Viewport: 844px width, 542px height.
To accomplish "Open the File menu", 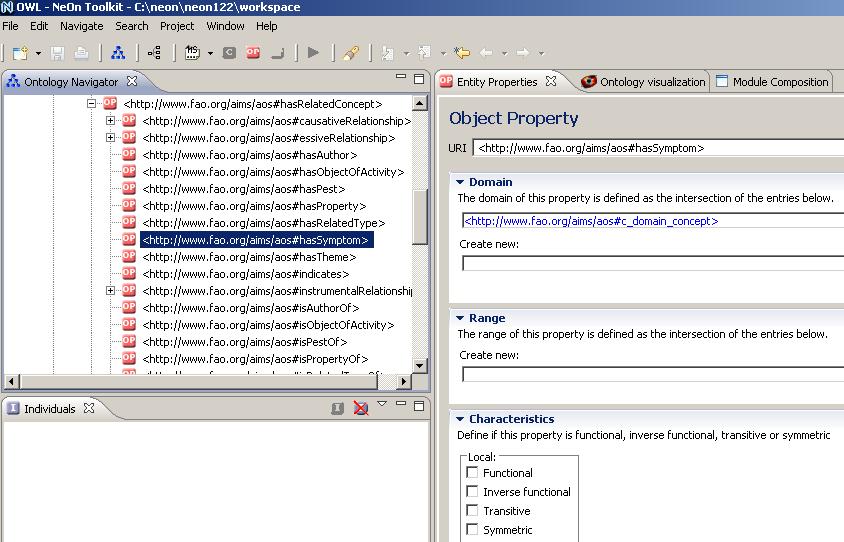I will pyautogui.click(x=10, y=26).
